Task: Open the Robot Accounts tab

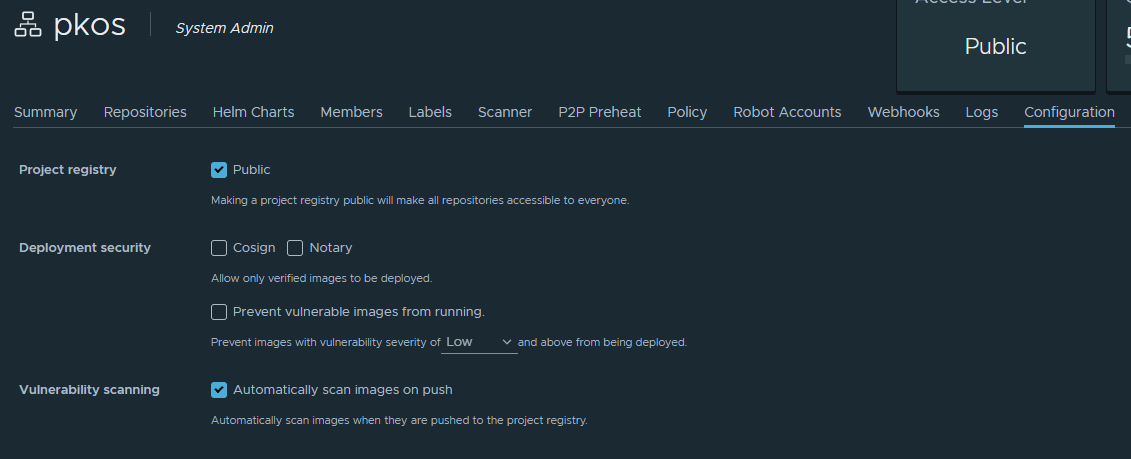Action: (787, 112)
